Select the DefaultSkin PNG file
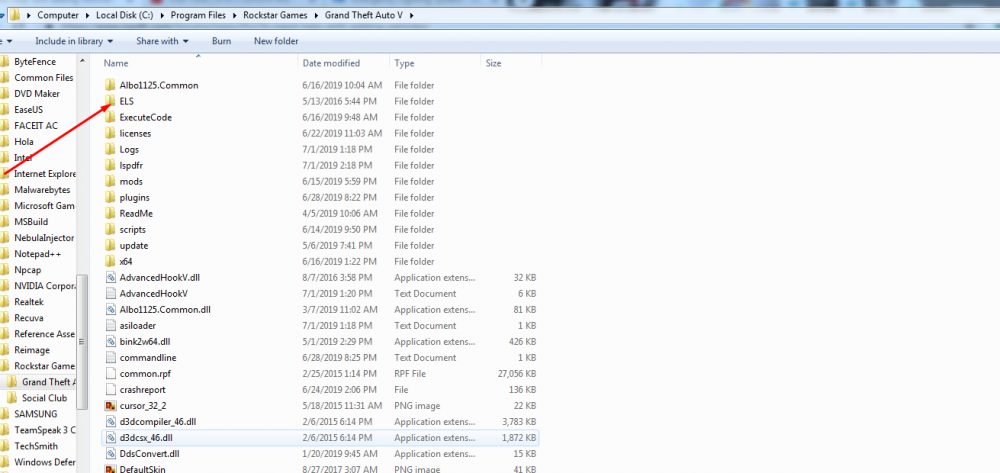Screen dimensions: 1000x473 (x=142, y=469)
